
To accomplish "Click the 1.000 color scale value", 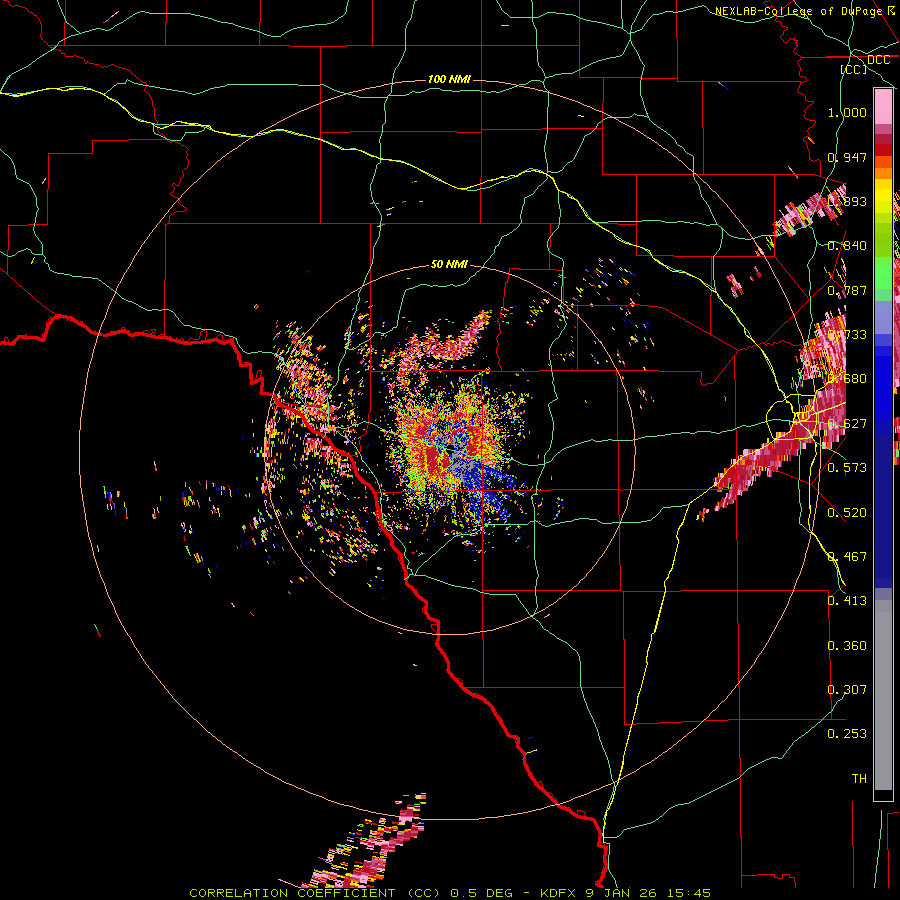I will click(847, 112).
